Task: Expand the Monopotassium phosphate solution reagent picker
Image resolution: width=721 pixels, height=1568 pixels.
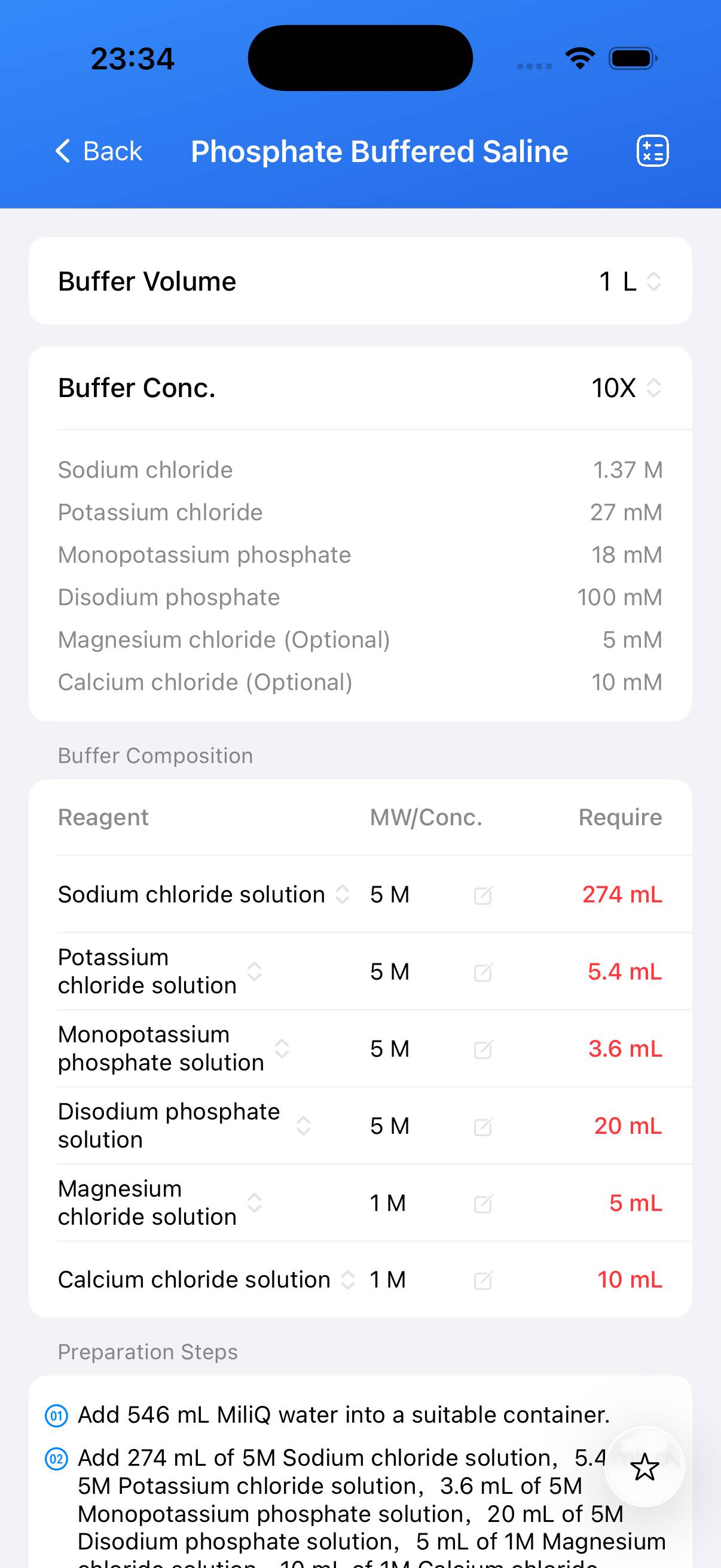Action: pos(282,1048)
